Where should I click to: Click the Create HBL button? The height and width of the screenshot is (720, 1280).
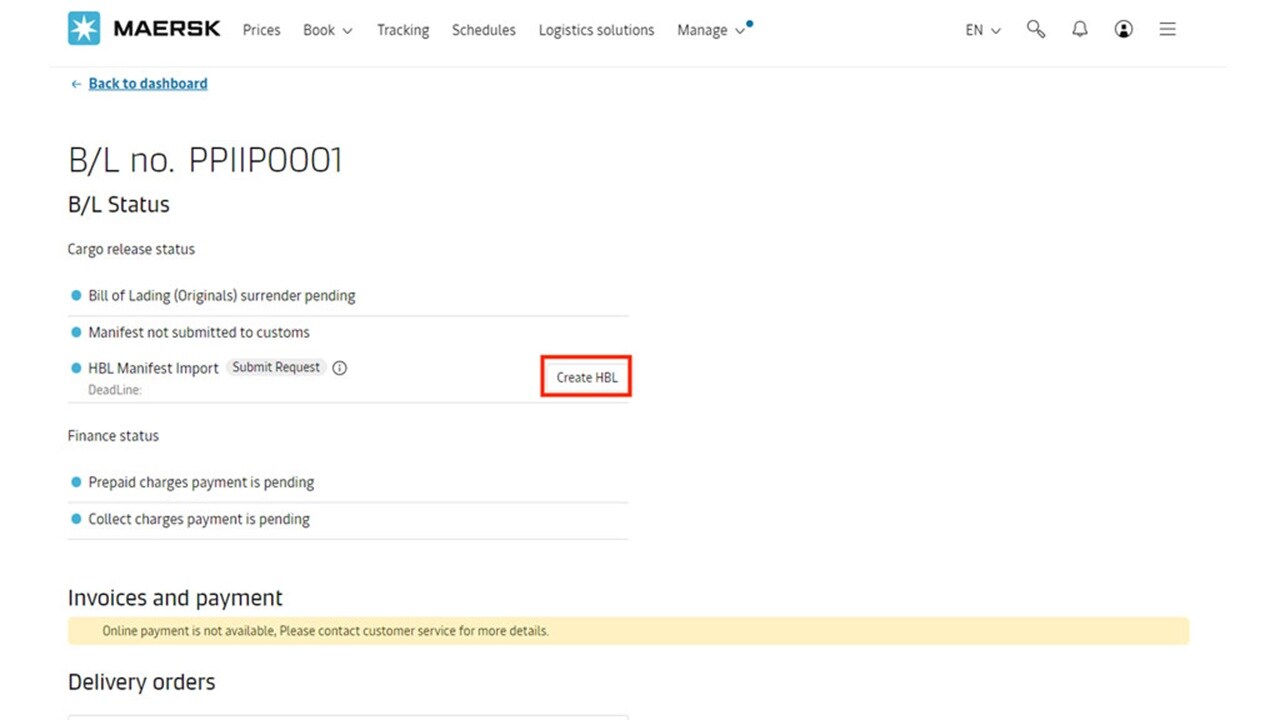[x=586, y=377]
